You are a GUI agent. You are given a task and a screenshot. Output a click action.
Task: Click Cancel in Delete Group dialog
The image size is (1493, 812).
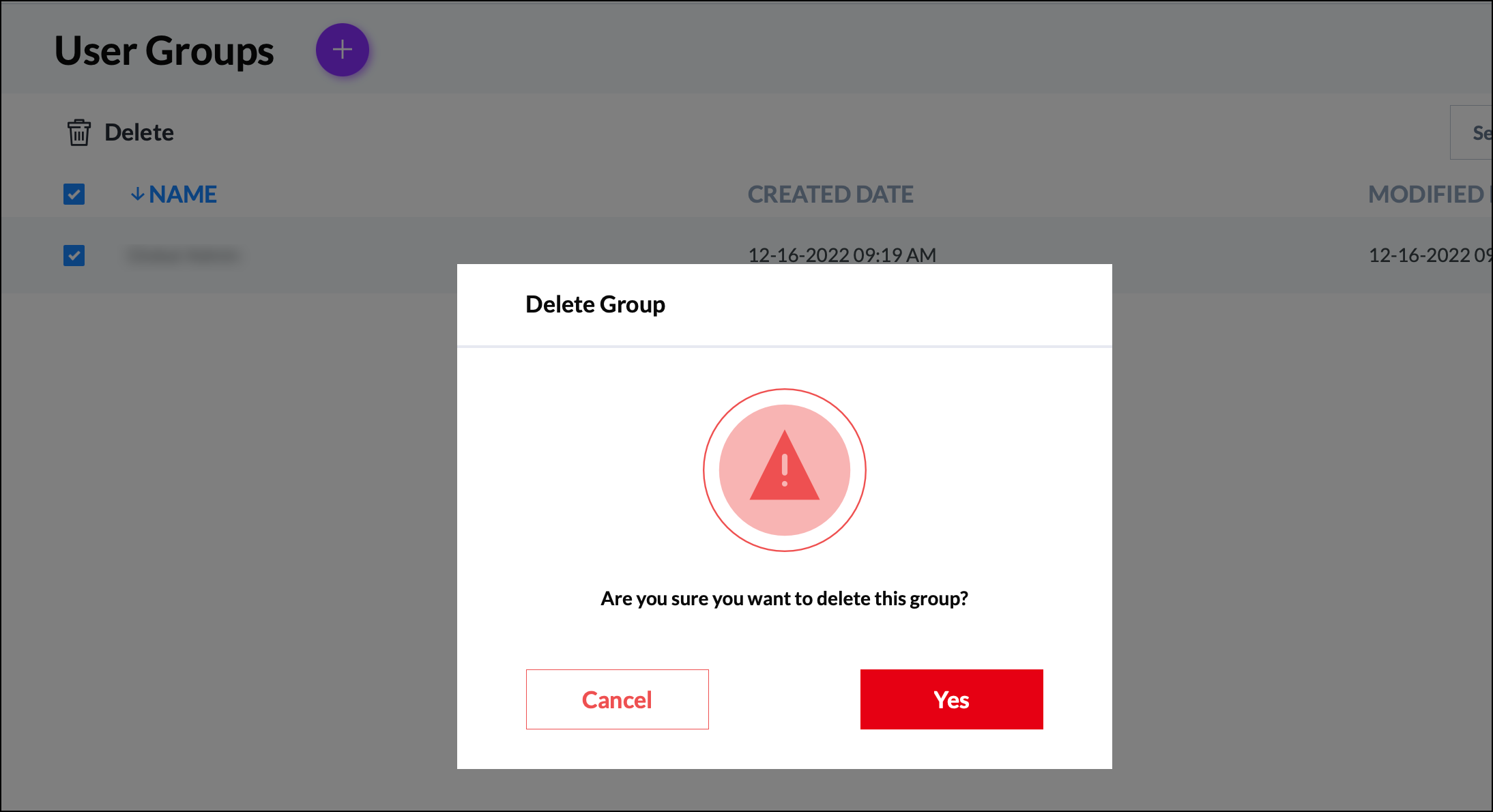click(617, 699)
